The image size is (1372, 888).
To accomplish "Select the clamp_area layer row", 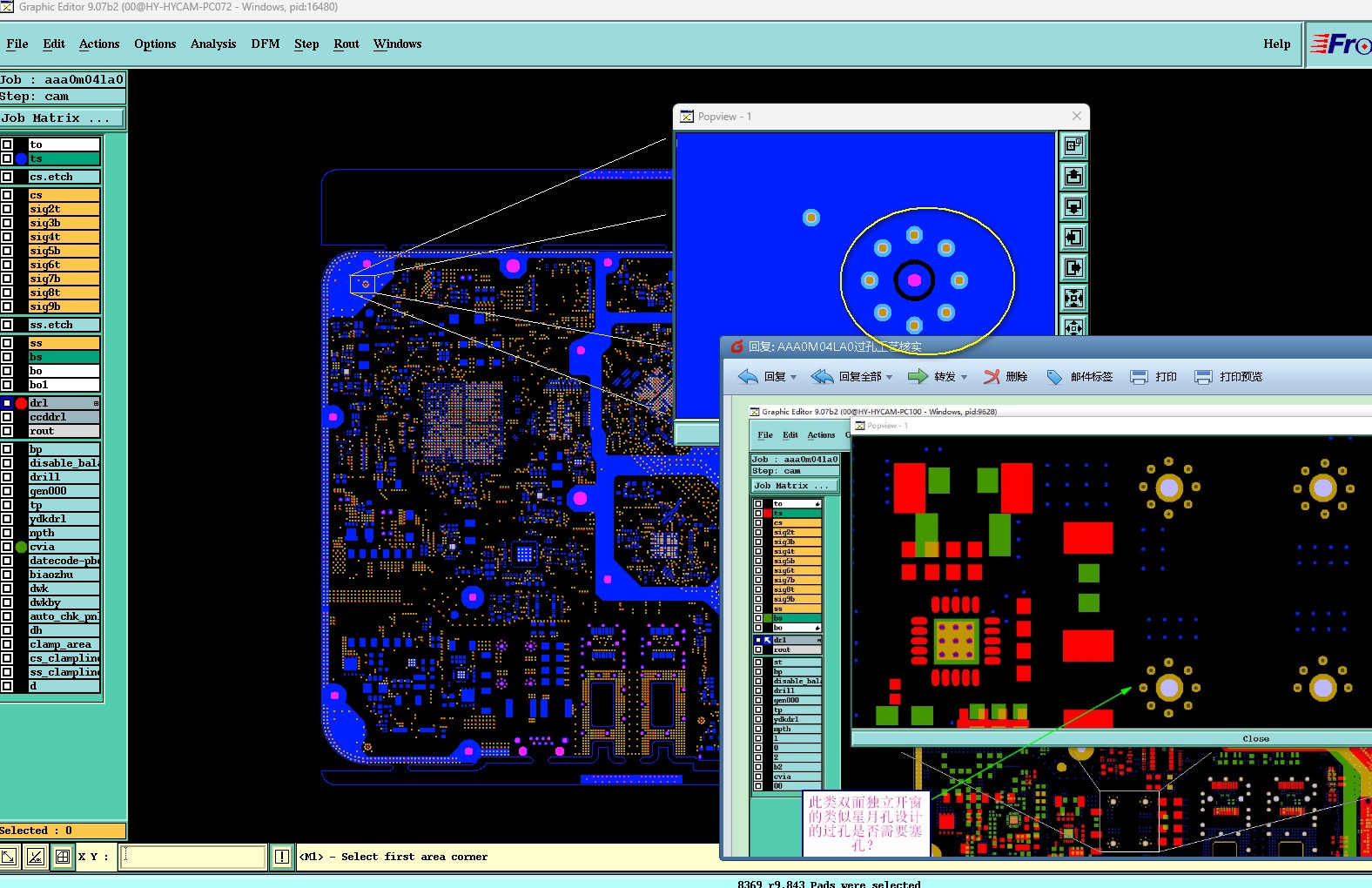I will (64, 644).
